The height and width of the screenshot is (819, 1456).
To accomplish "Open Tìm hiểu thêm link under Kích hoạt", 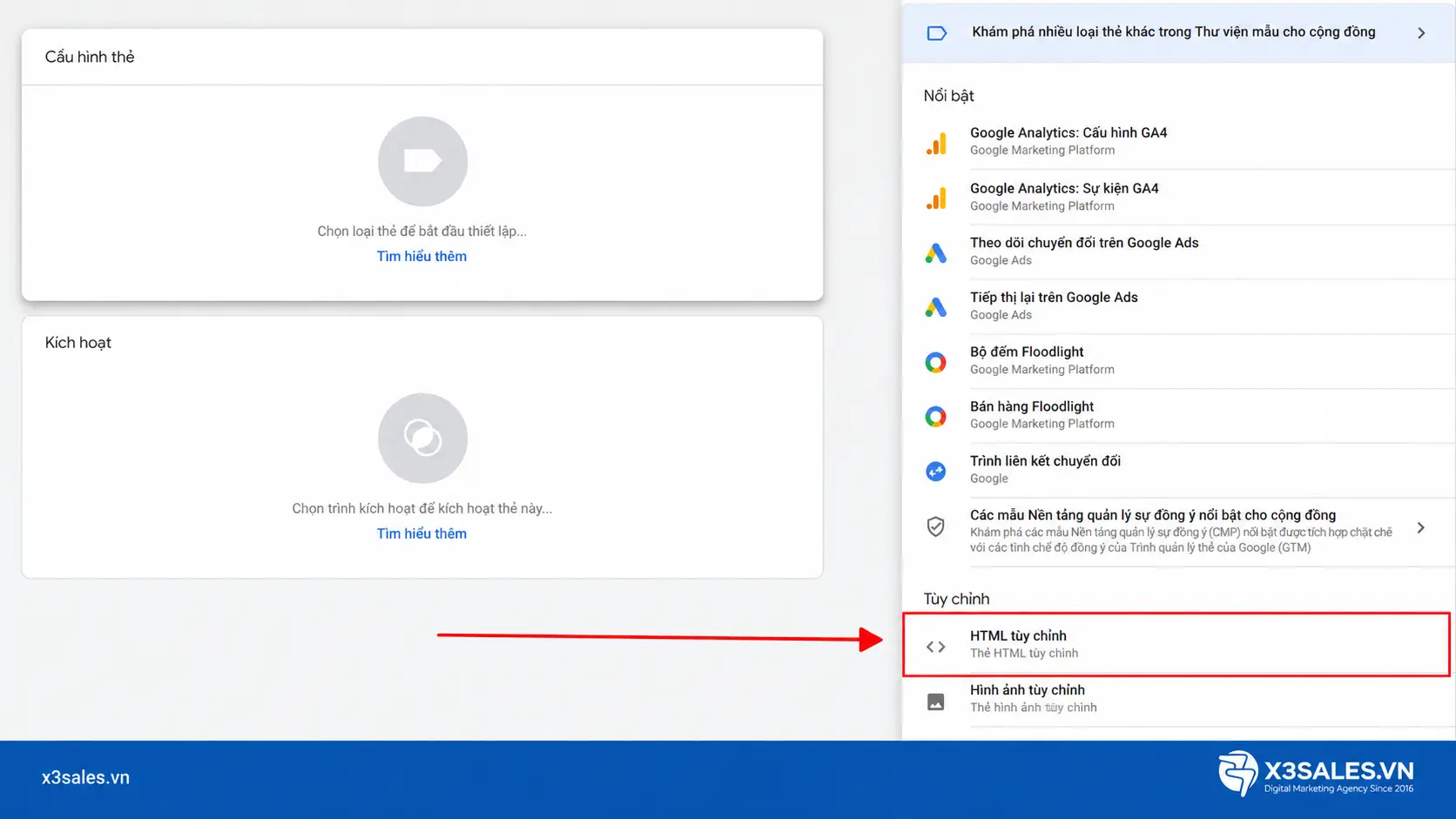I will [421, 534].
